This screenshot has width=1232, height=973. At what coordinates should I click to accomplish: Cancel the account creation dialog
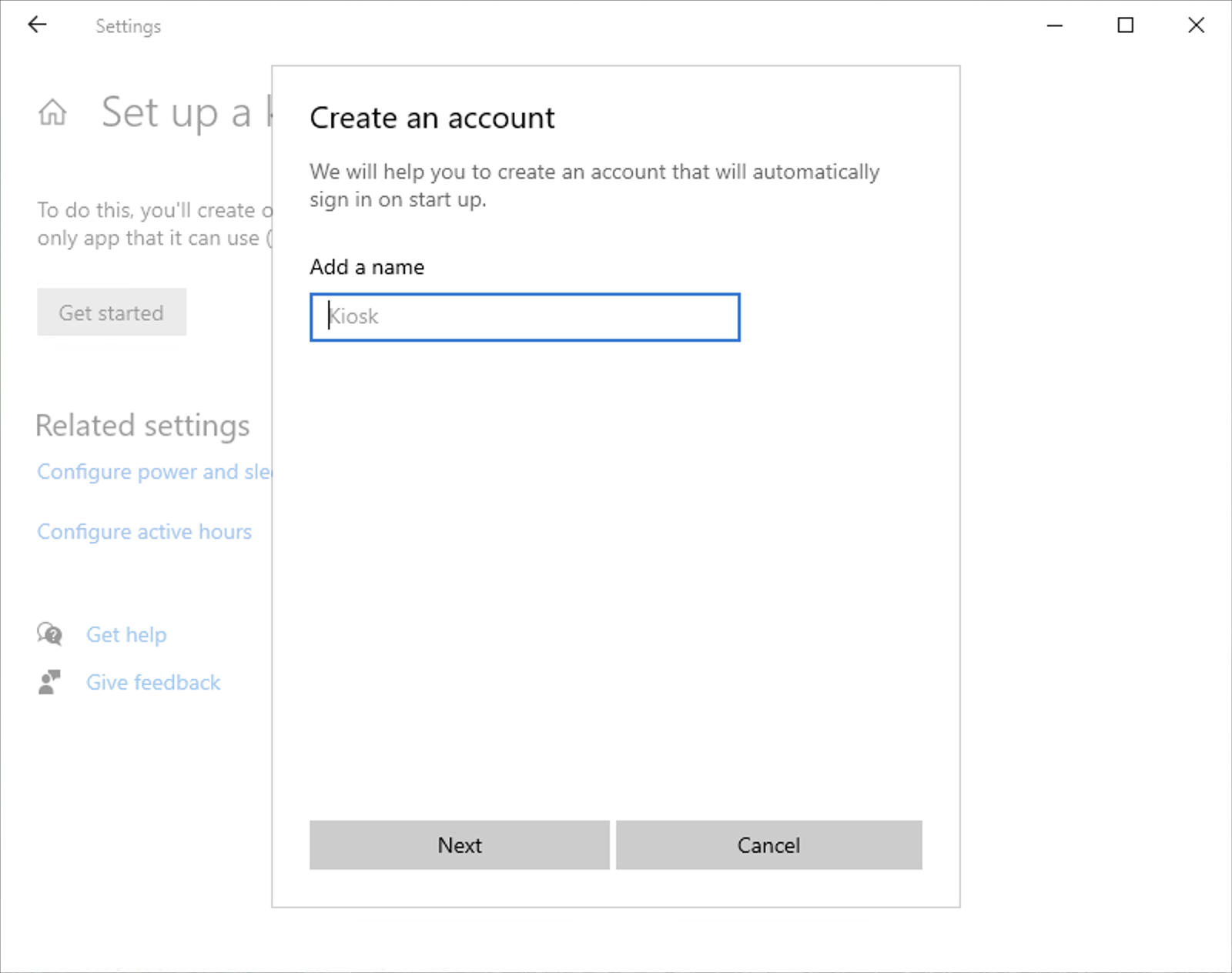coord(768,845)
